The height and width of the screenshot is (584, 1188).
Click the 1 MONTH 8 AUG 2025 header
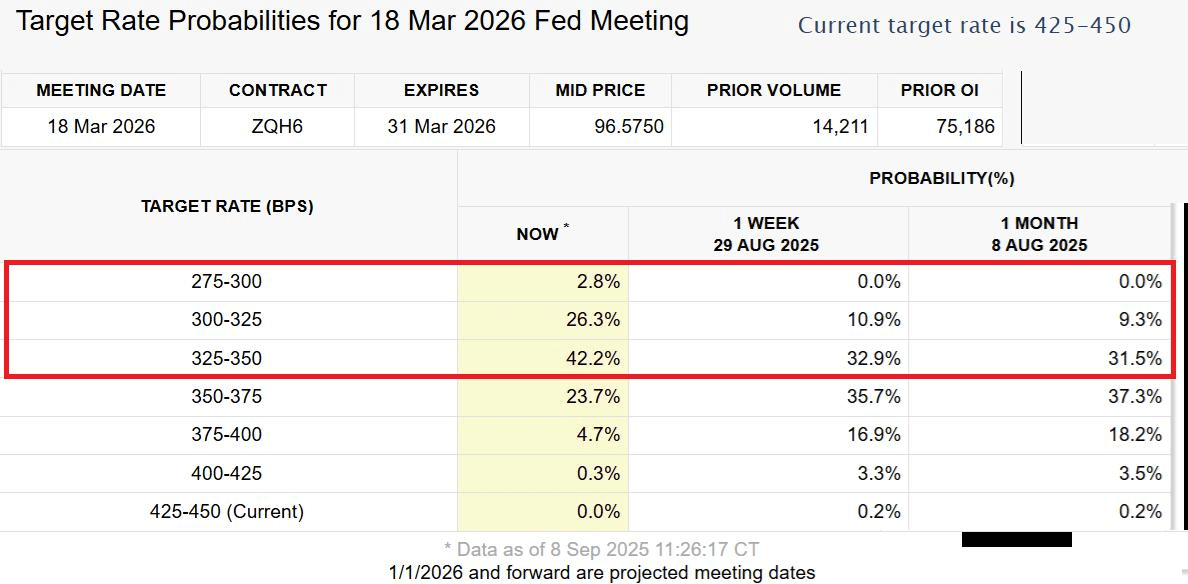1039,234
